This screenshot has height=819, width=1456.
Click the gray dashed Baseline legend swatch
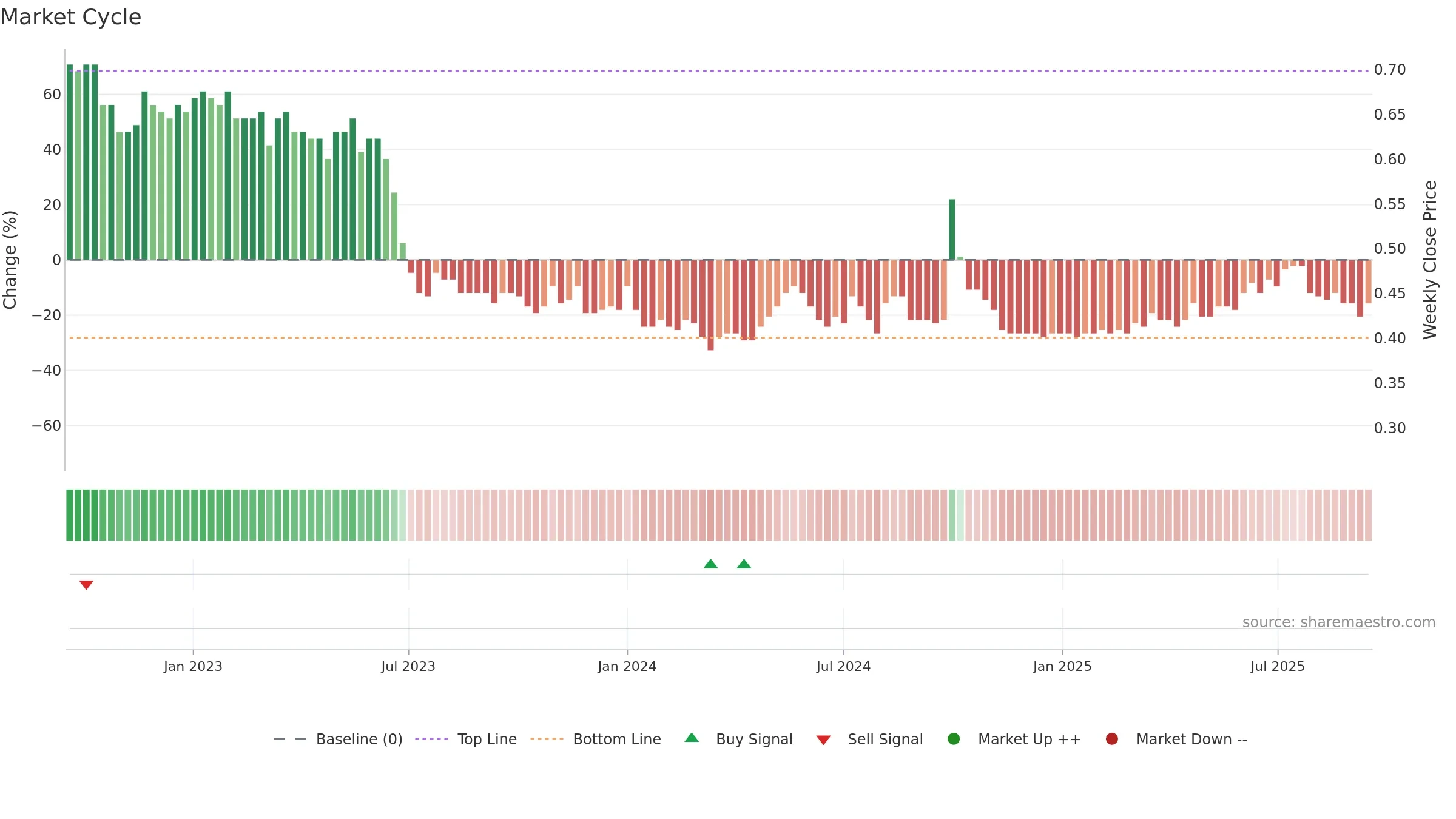(290, 739)
